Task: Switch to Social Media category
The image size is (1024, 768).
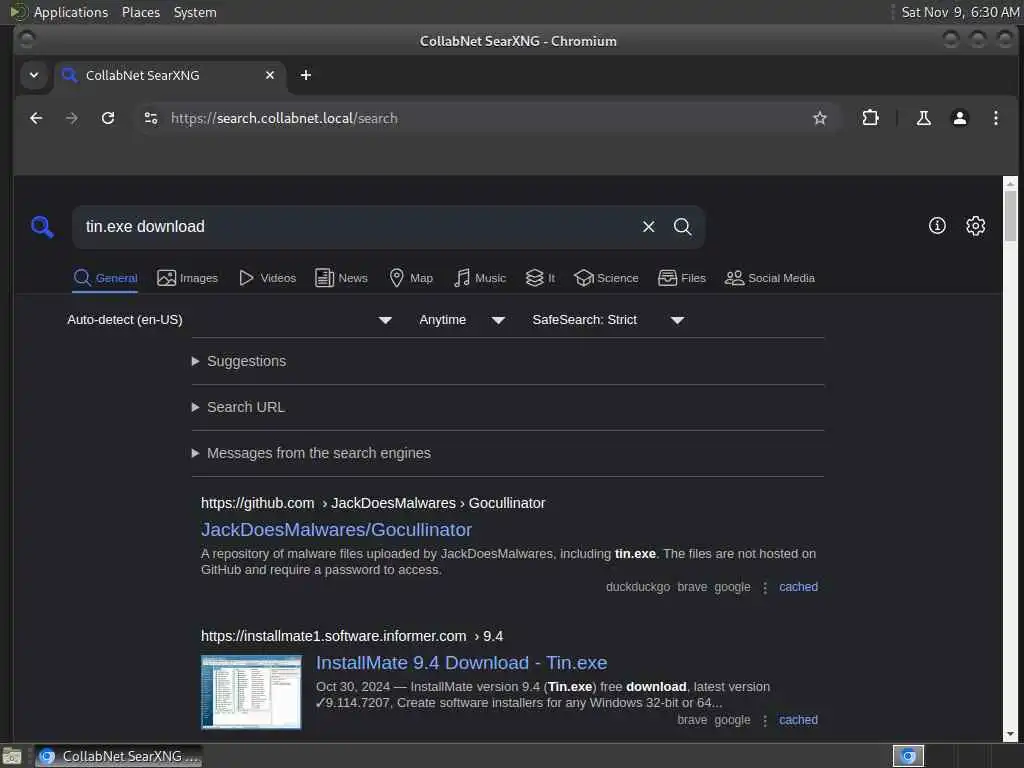Action: 770,278
